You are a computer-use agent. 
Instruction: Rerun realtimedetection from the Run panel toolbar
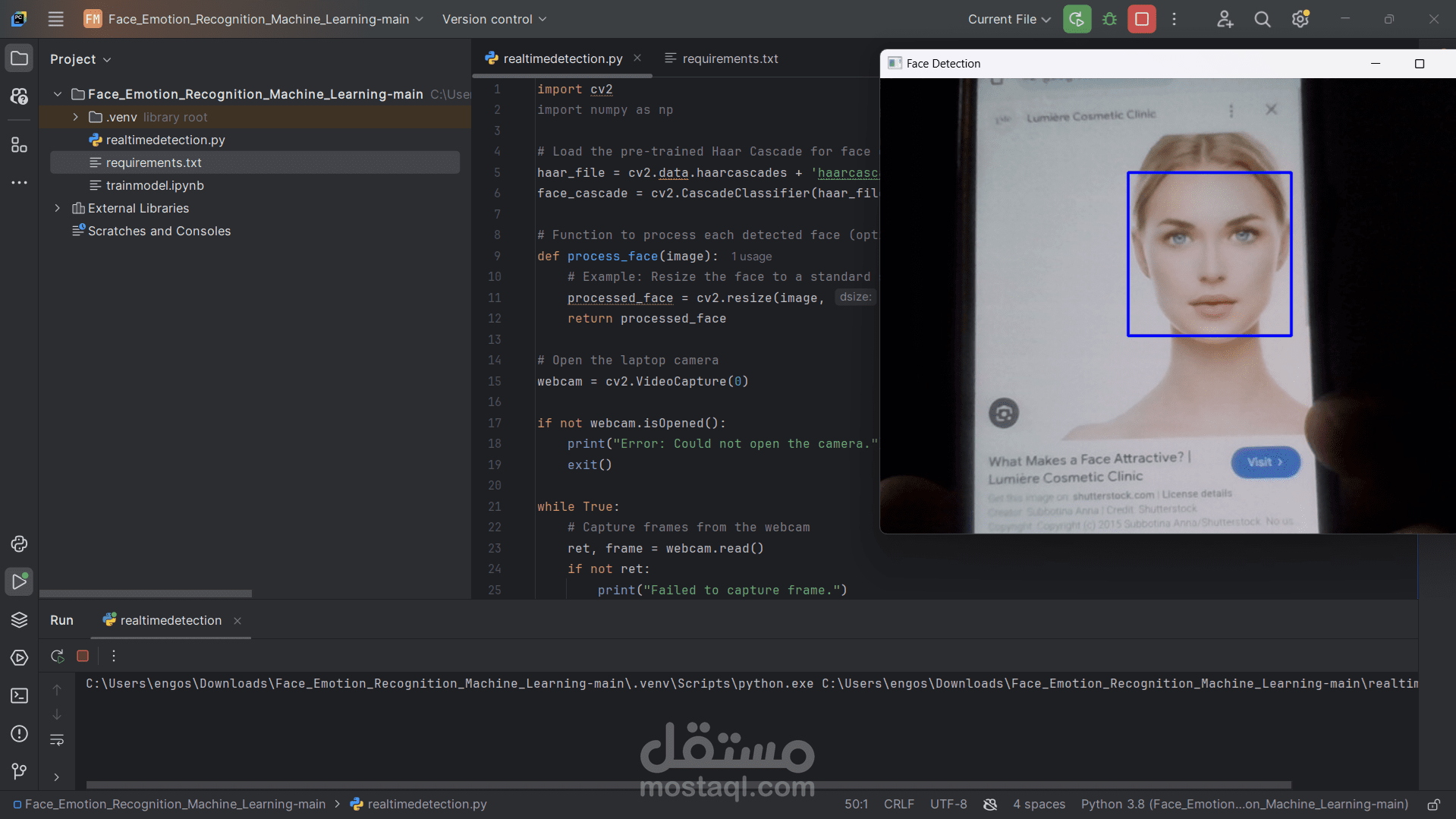click(57, 656)
